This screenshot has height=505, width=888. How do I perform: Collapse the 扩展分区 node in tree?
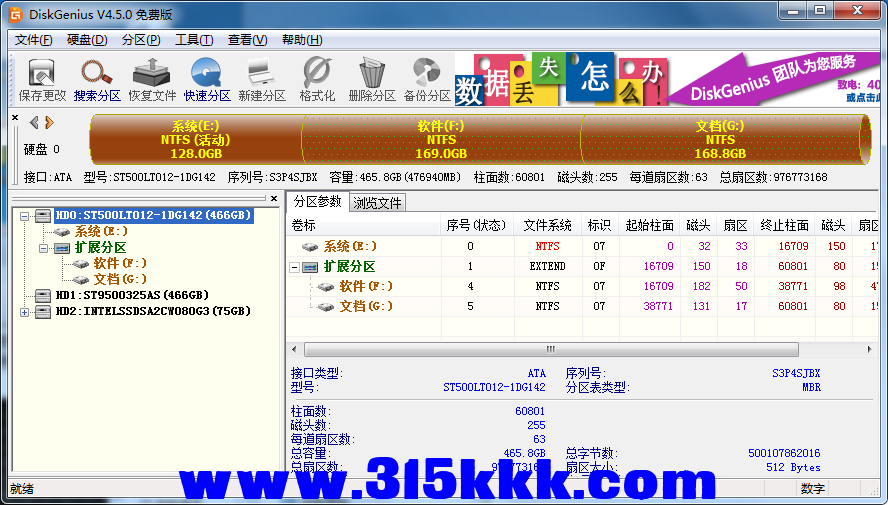(44, 248)
